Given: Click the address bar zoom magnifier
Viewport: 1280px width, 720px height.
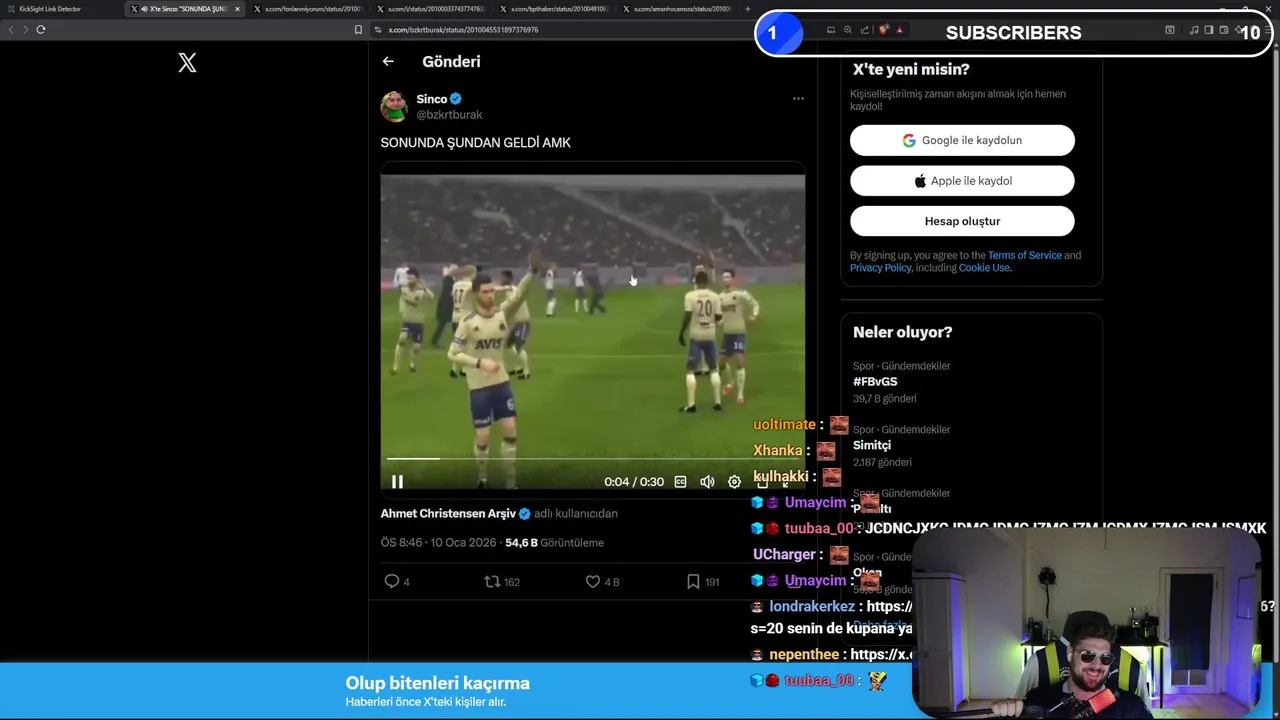Looking at the screenshot, I should (x=848, y=30).
